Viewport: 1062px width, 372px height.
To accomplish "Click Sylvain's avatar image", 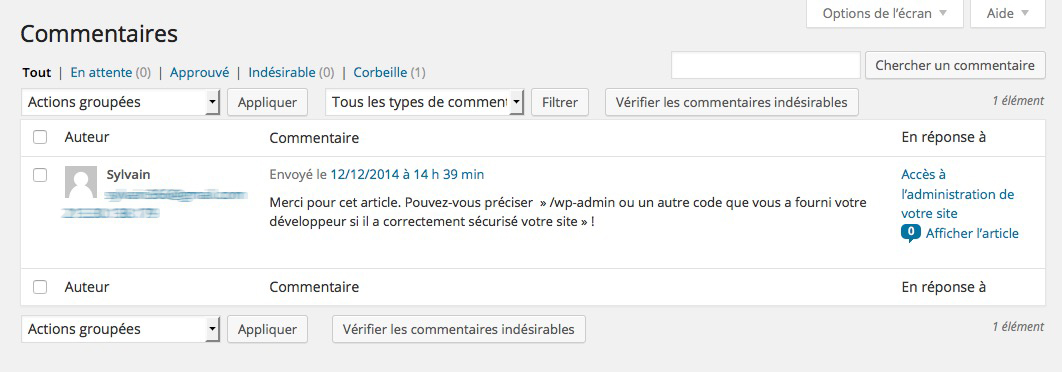I will tap(81, 182).
